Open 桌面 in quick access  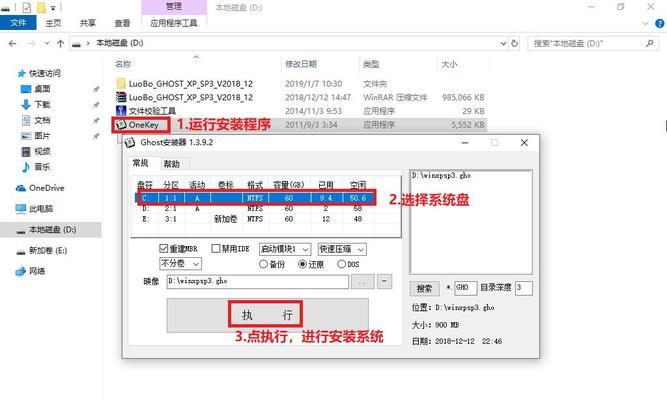42,89
